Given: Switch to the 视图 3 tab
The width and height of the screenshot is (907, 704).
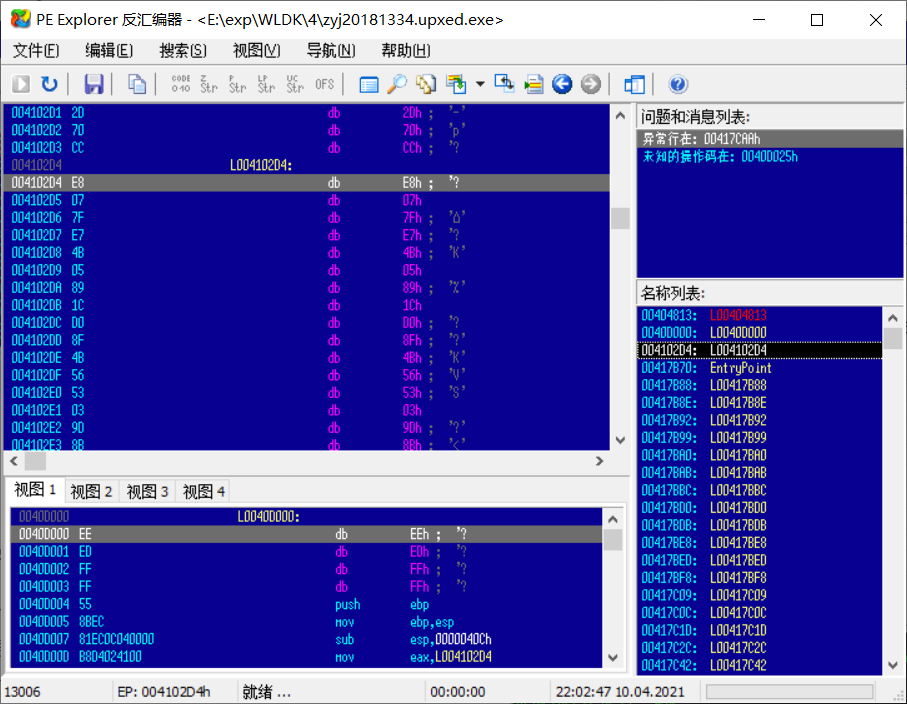Looking at the screenshot, I should (148, 492).
